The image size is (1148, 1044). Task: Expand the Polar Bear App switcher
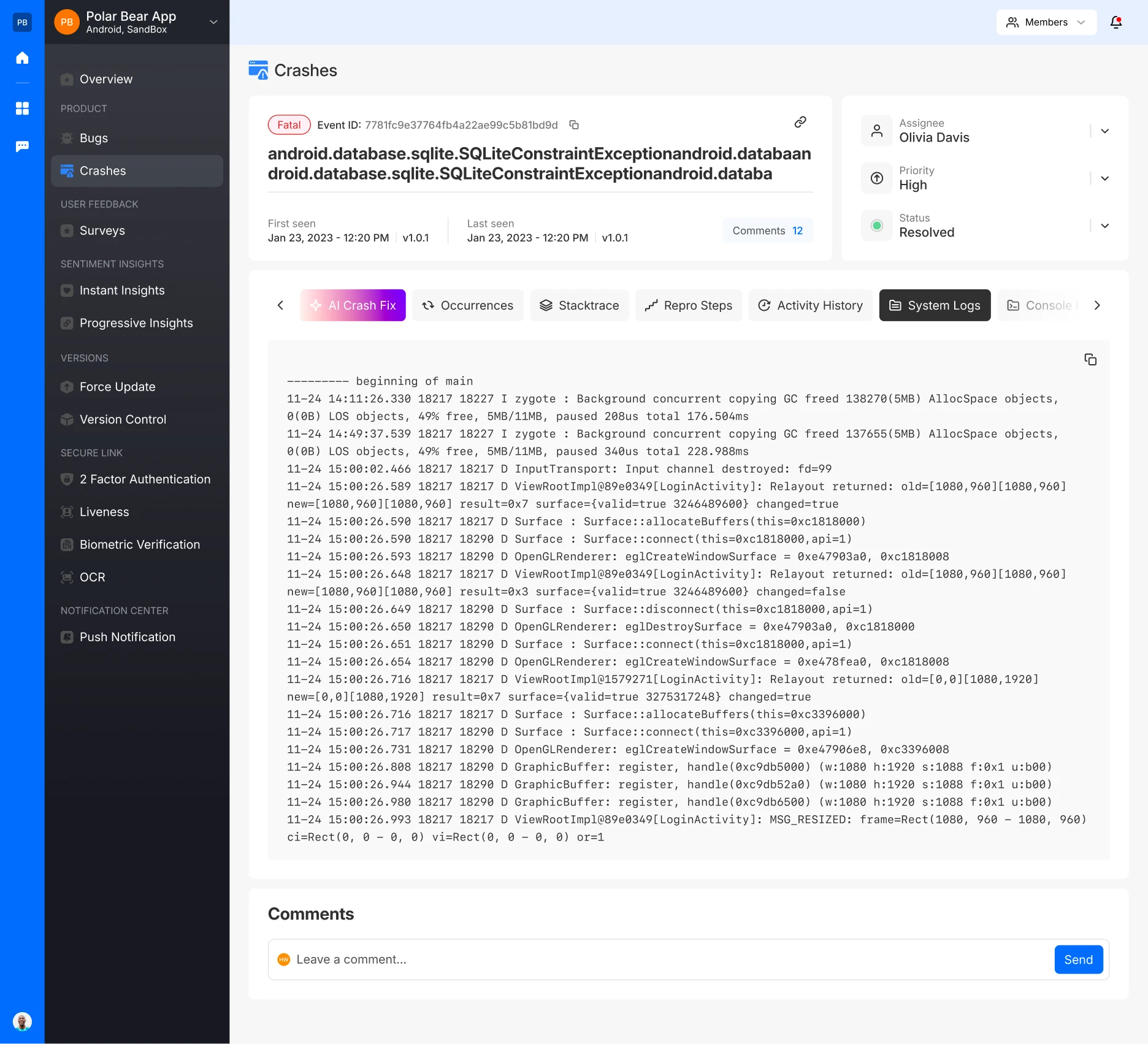[213, 22]
